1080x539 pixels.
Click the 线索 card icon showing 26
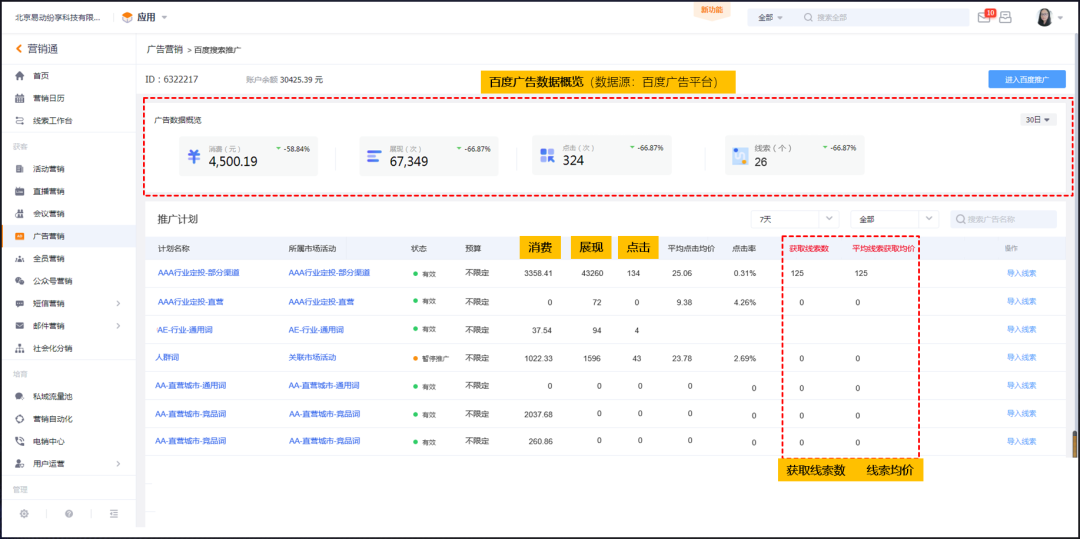740,157
